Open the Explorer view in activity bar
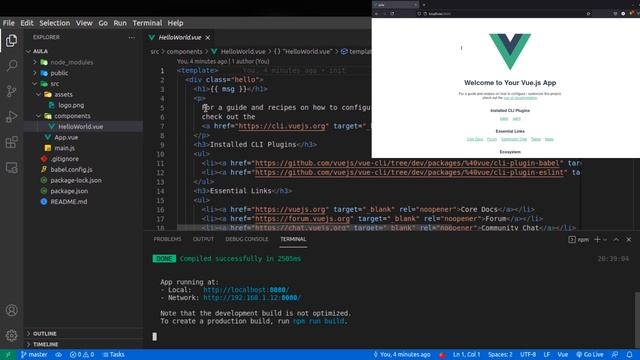Viewport: 640px width, 360px height. pyautogui.click(x=11, y=40)
